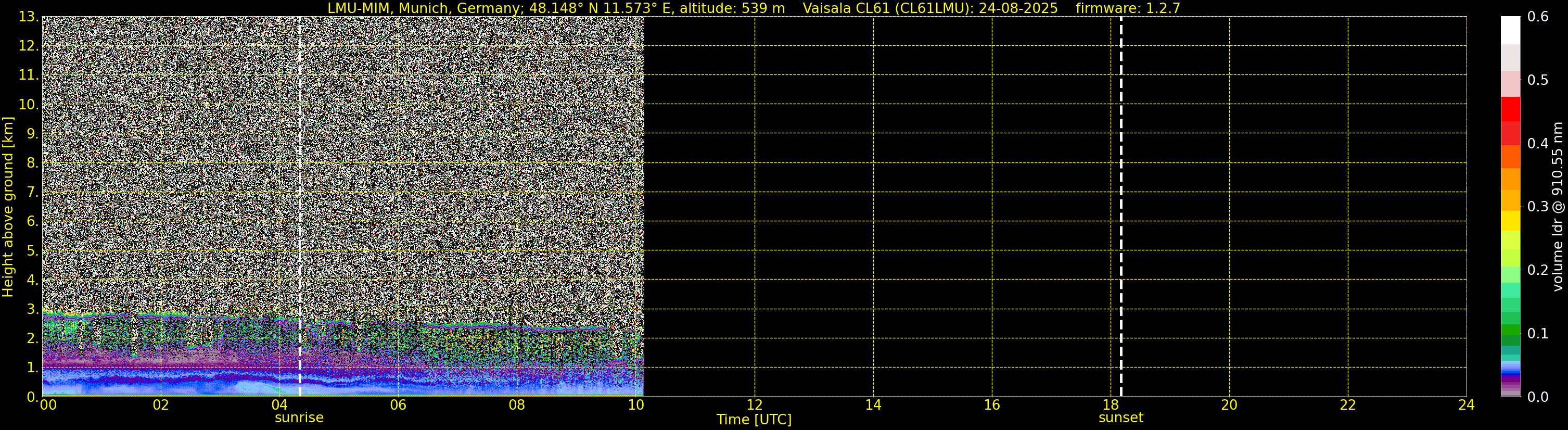Click the height axis tick '4.'
Image resolution: width=1568 pixels, height=430 pixels.
tap(33, 280)
